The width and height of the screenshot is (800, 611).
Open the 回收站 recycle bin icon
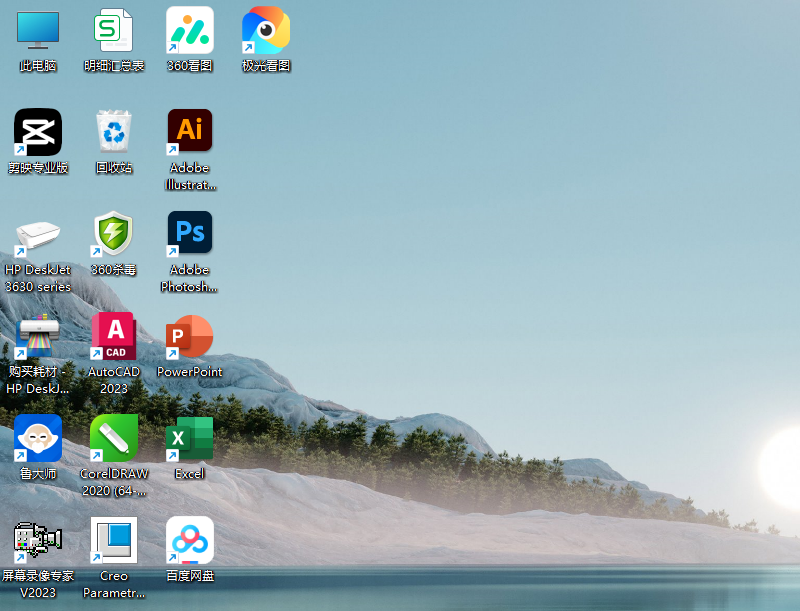pos(114,131)
